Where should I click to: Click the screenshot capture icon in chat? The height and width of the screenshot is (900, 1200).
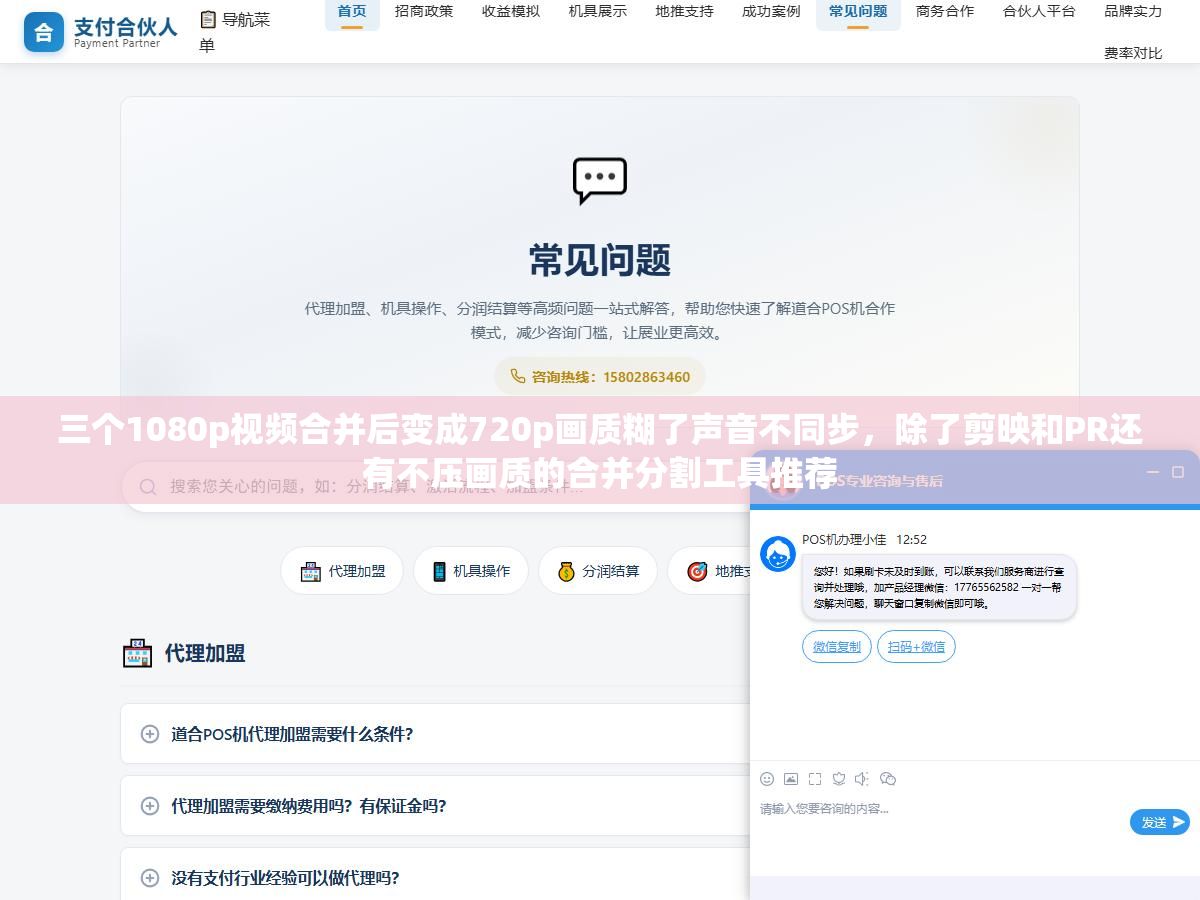tap(815, 779)
